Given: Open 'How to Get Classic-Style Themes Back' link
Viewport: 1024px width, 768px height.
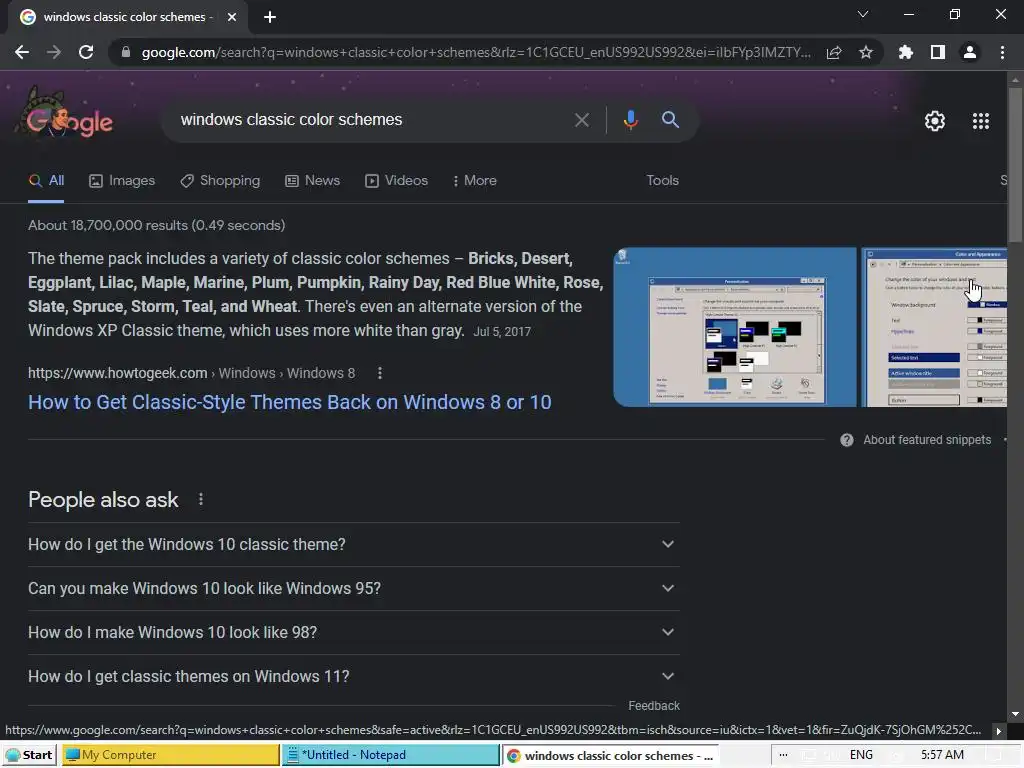Looking at the screenshot, I should tap(289, 402).
